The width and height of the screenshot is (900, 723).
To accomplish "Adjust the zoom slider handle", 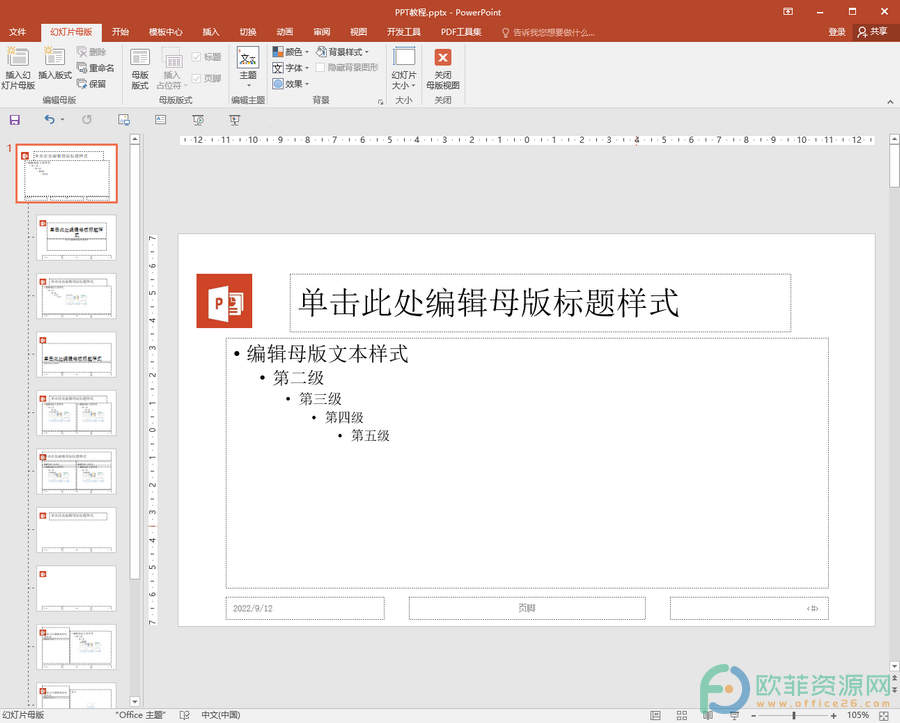I will pos(794,716).
